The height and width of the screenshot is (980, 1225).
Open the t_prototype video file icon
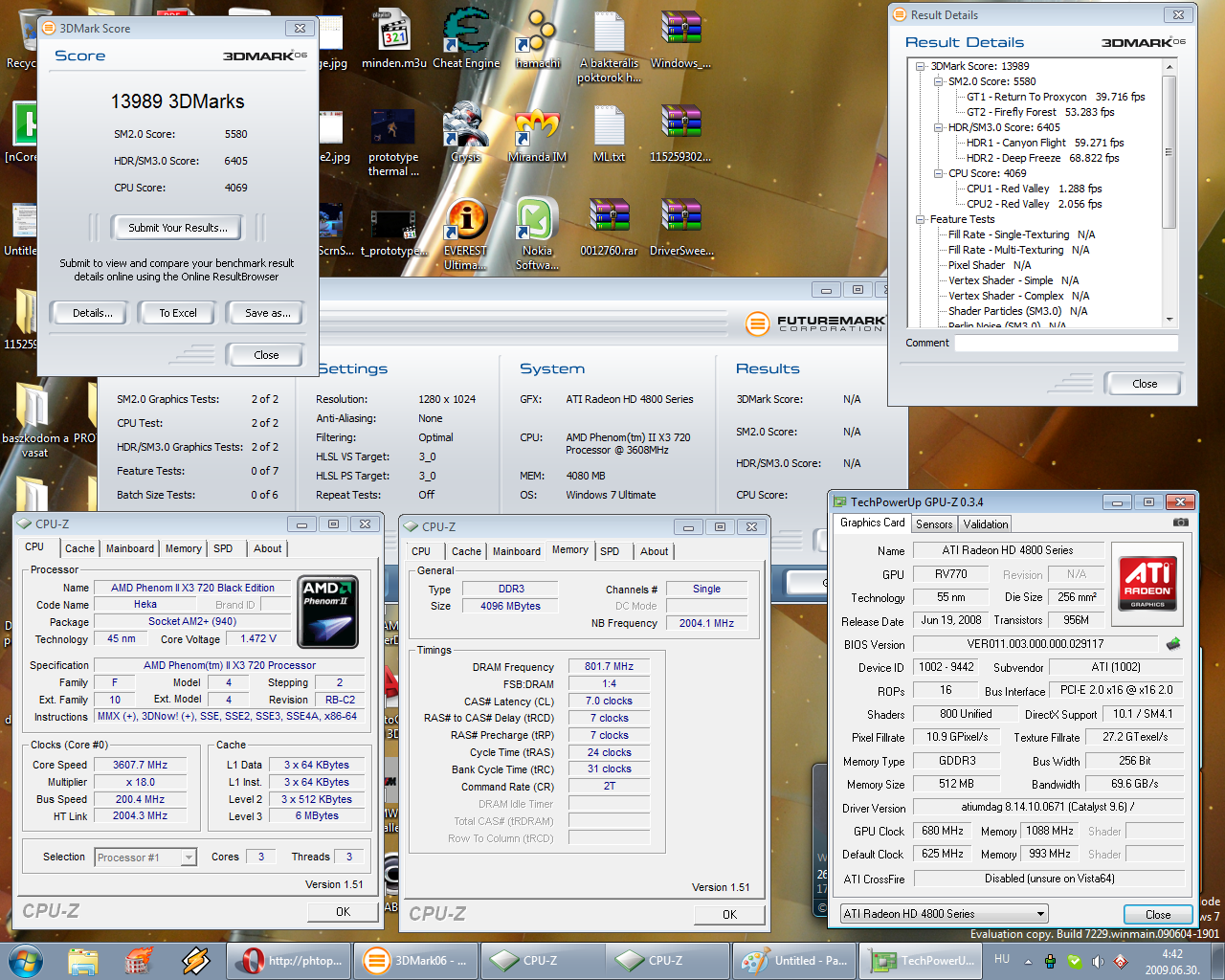coord(393,233)
